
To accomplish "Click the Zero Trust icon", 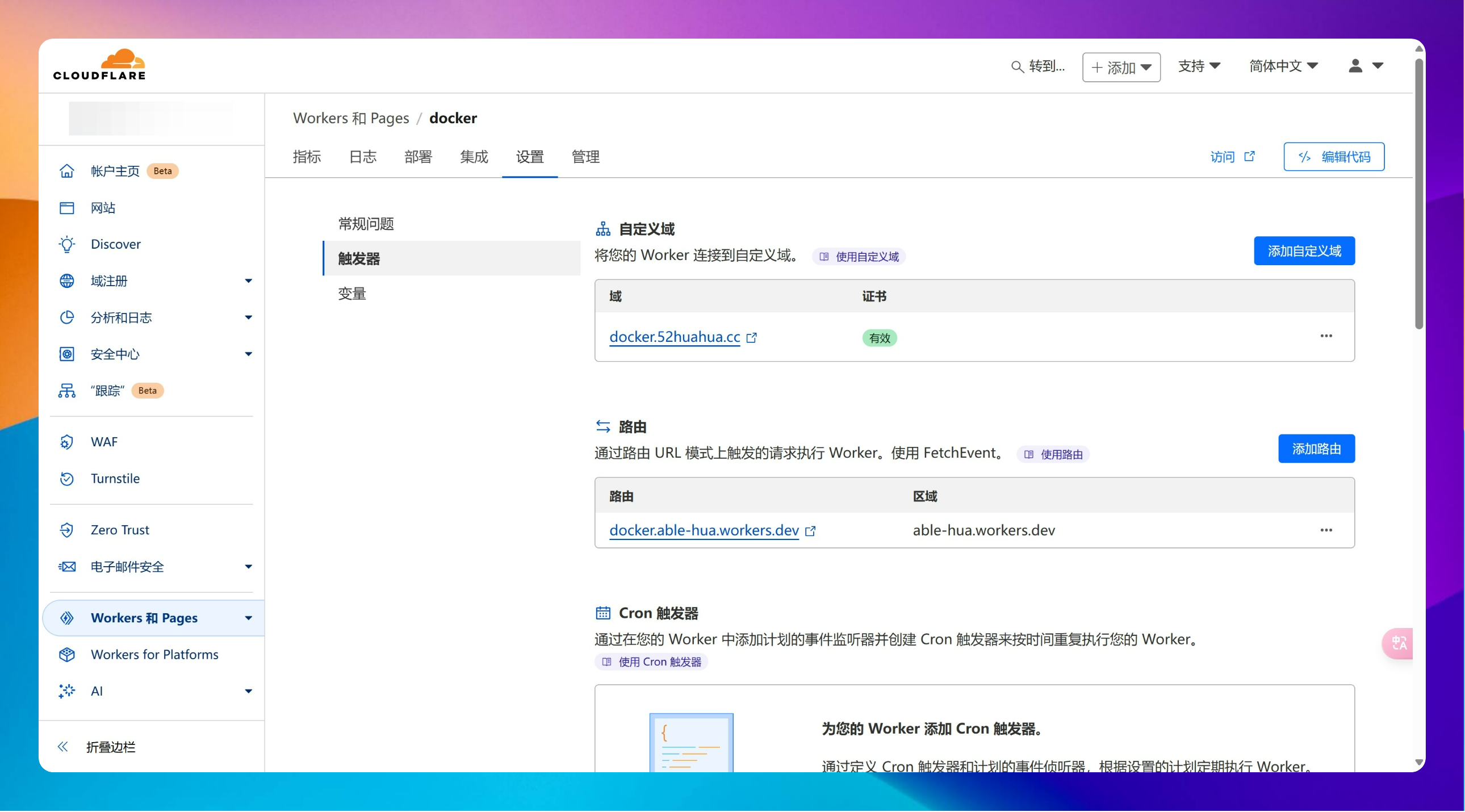I will (66, 530).
